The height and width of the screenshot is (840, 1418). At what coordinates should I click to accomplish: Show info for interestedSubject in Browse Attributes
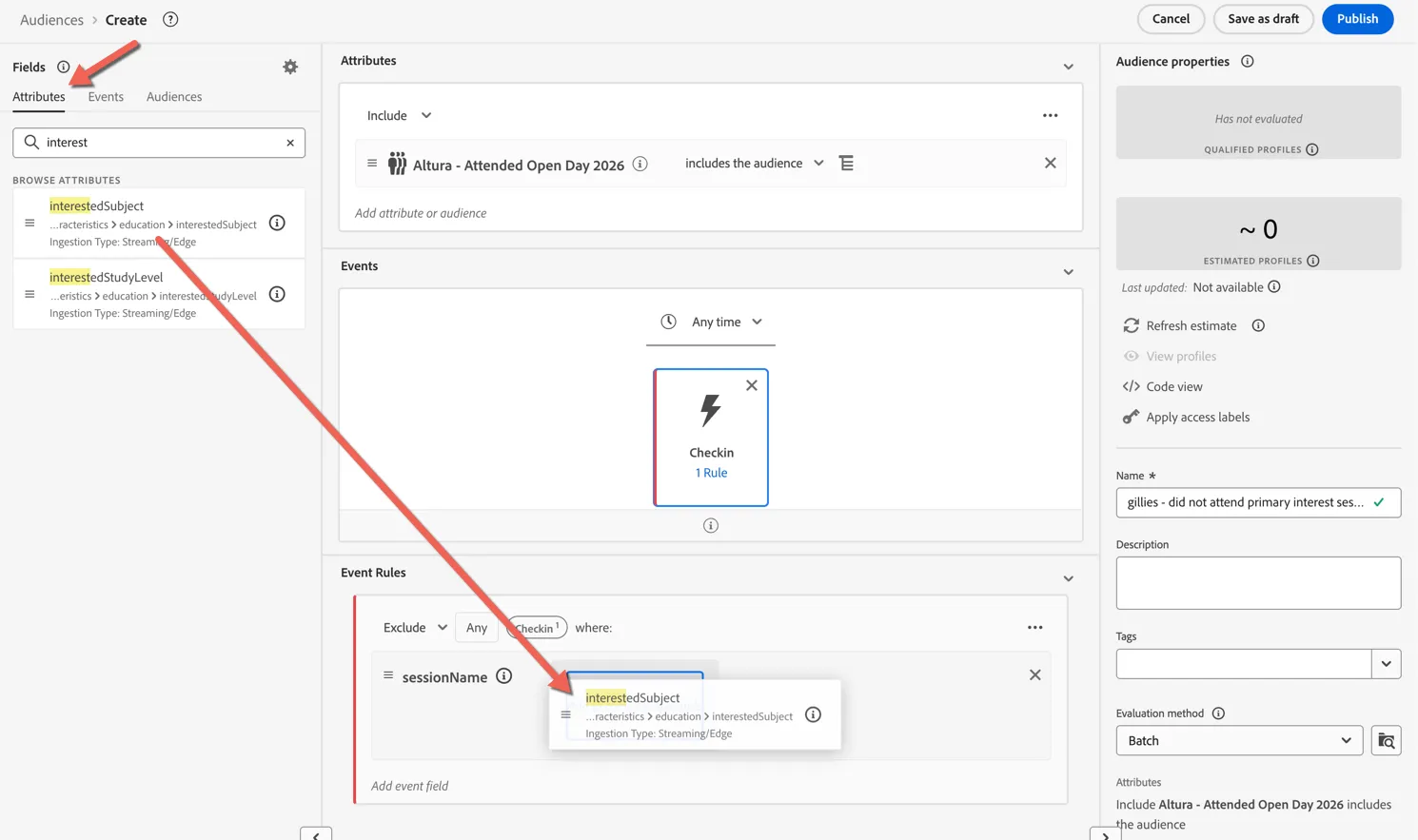[277, 223]
